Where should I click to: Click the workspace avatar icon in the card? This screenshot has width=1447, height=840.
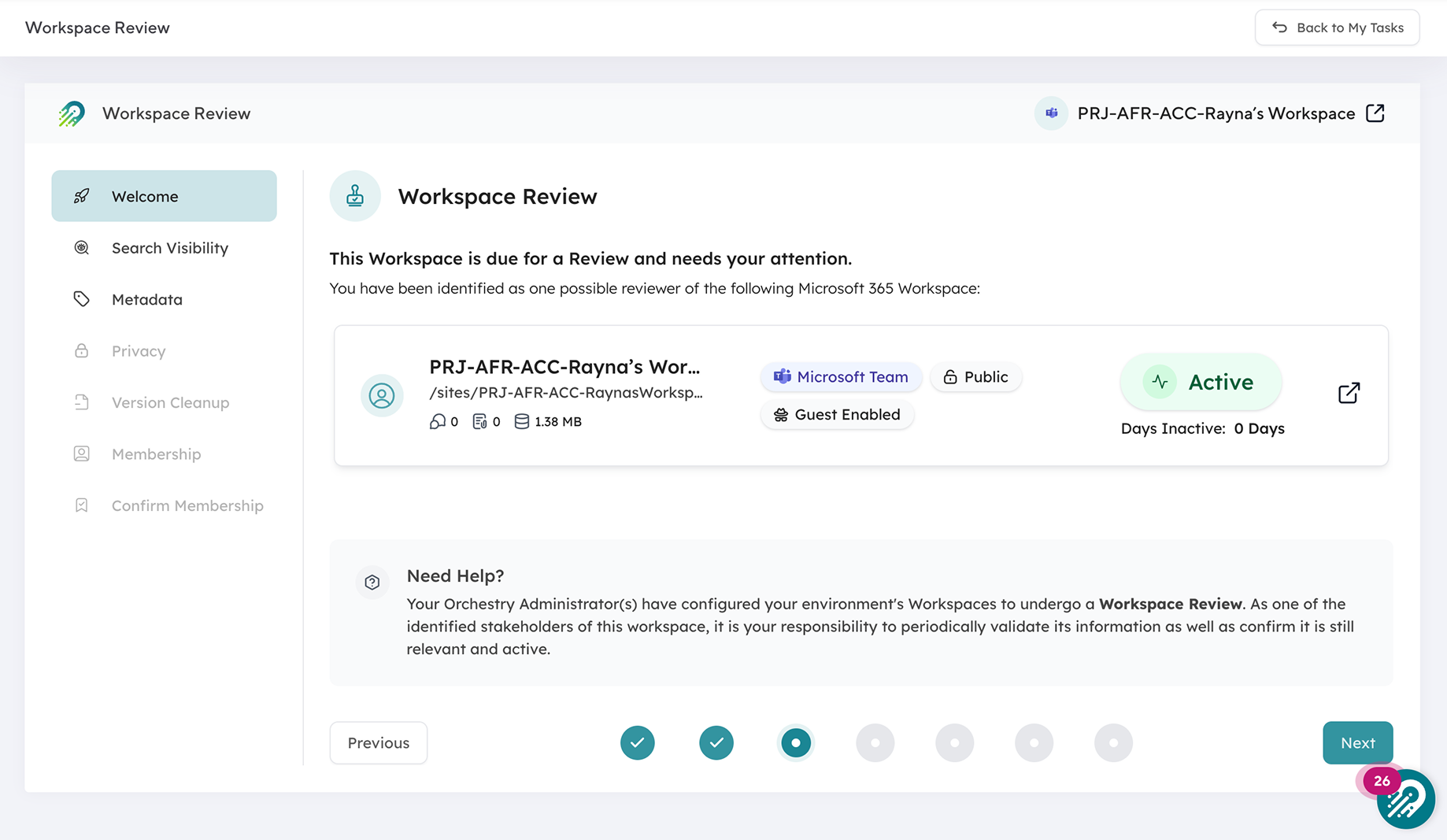(382, 395)
